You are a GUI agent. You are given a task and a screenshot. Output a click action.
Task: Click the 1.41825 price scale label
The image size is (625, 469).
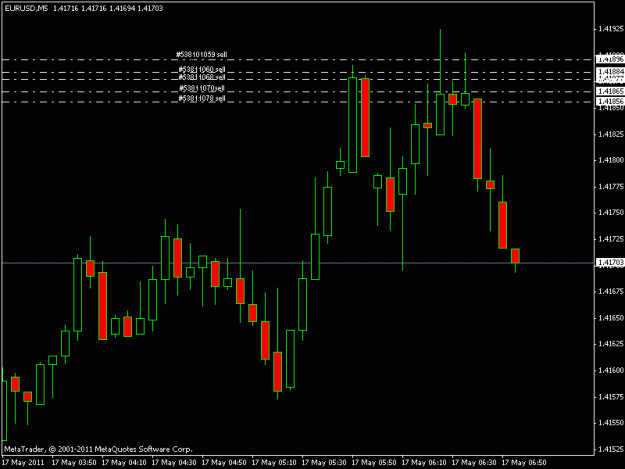click(x=611, y=134)
